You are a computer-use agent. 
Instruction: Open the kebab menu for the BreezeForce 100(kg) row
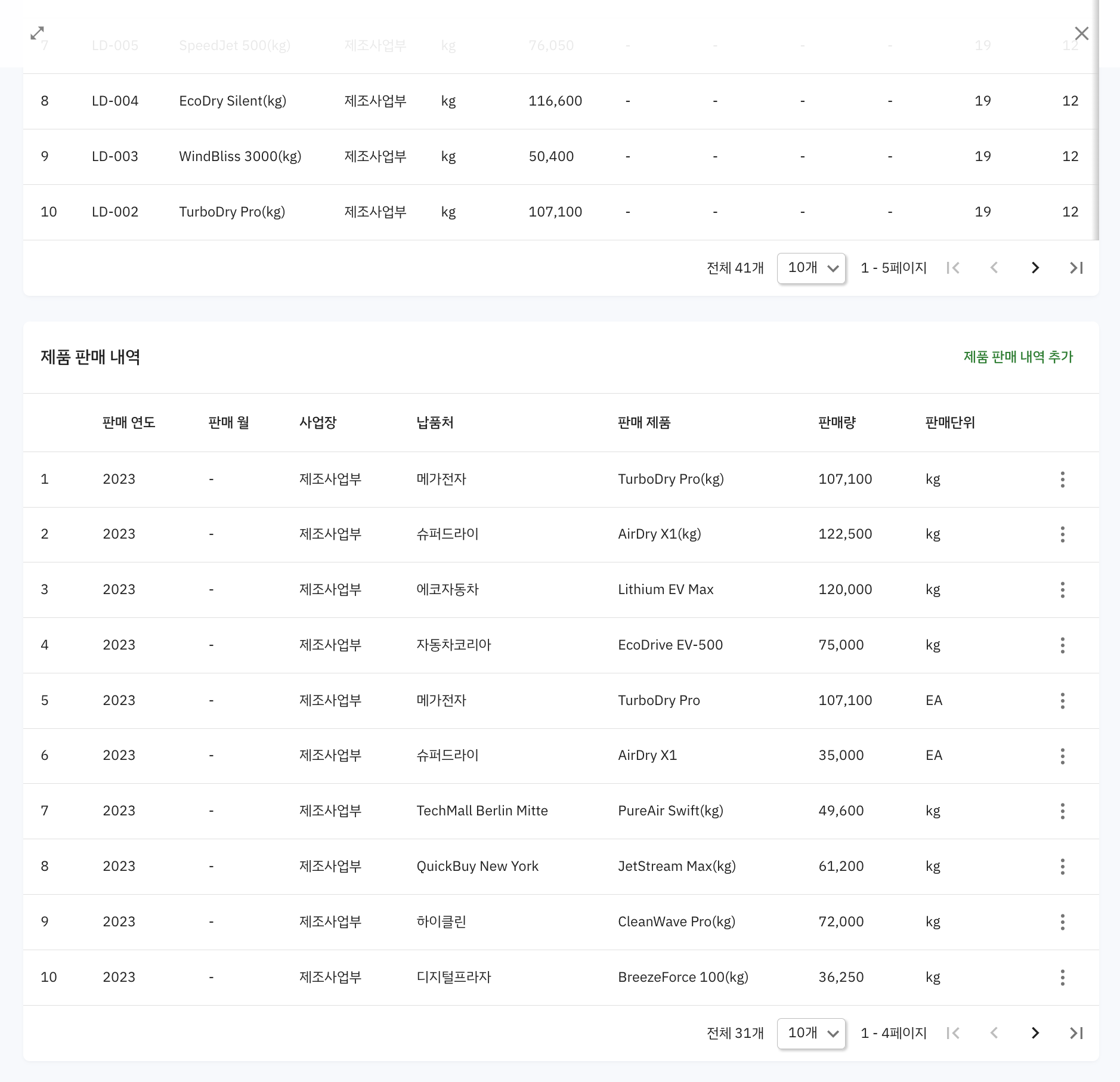tap(1062, 978)
